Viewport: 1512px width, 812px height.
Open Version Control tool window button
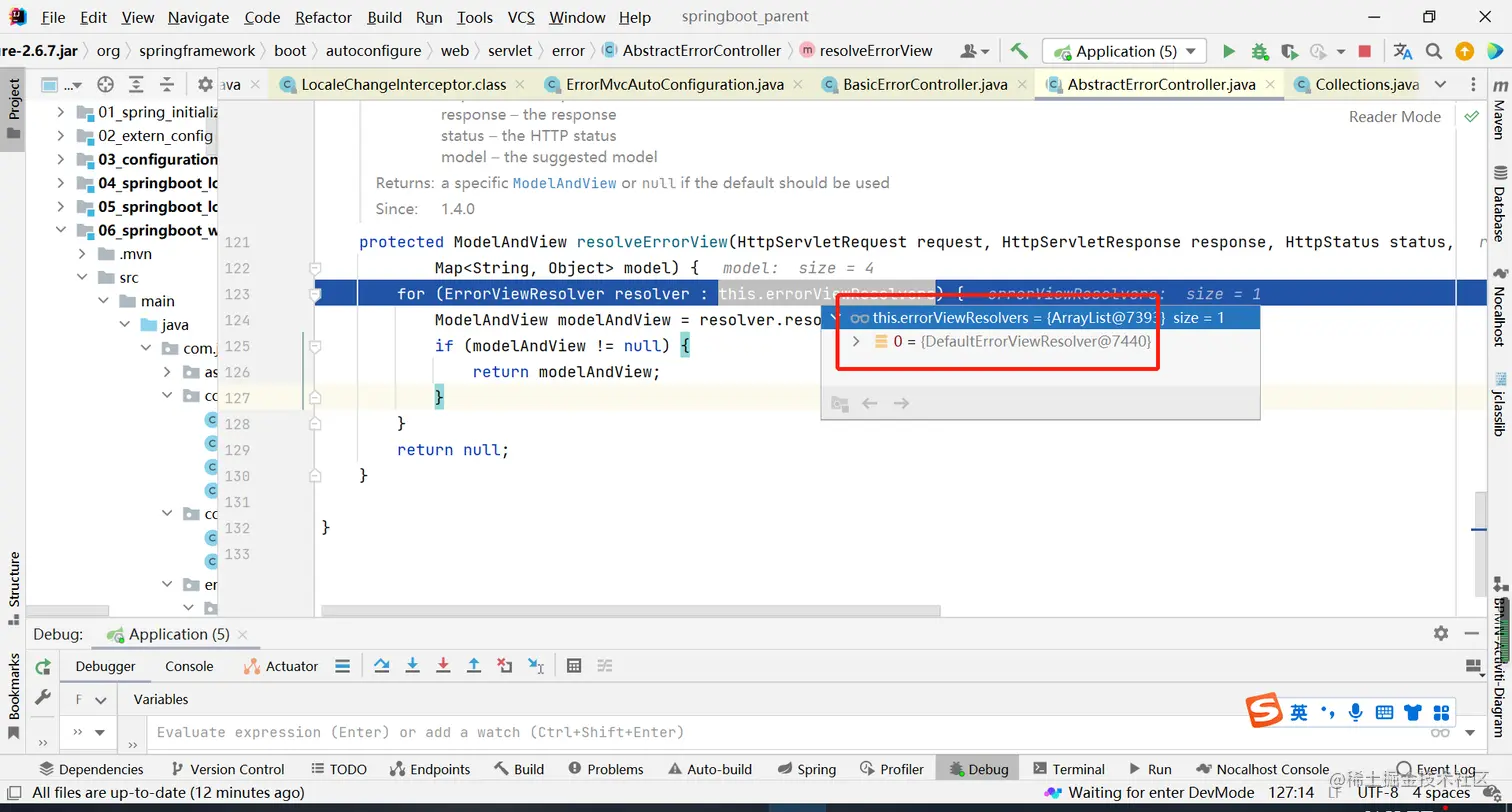(228, 769)
